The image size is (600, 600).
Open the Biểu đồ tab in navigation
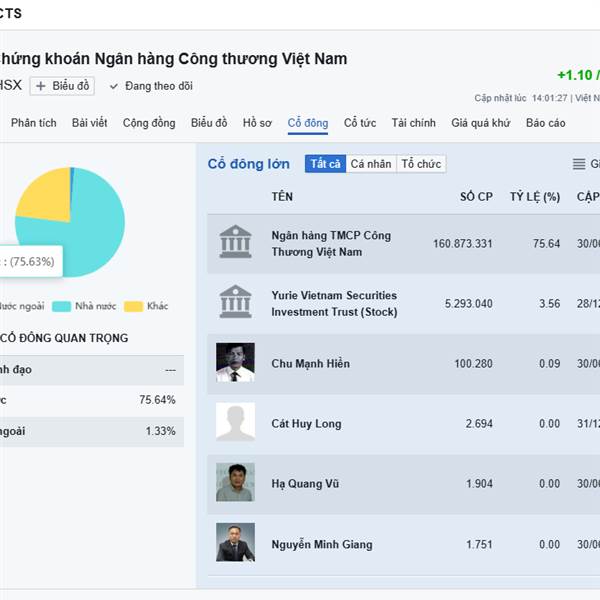pyautogui.click(x=209, y=123)
